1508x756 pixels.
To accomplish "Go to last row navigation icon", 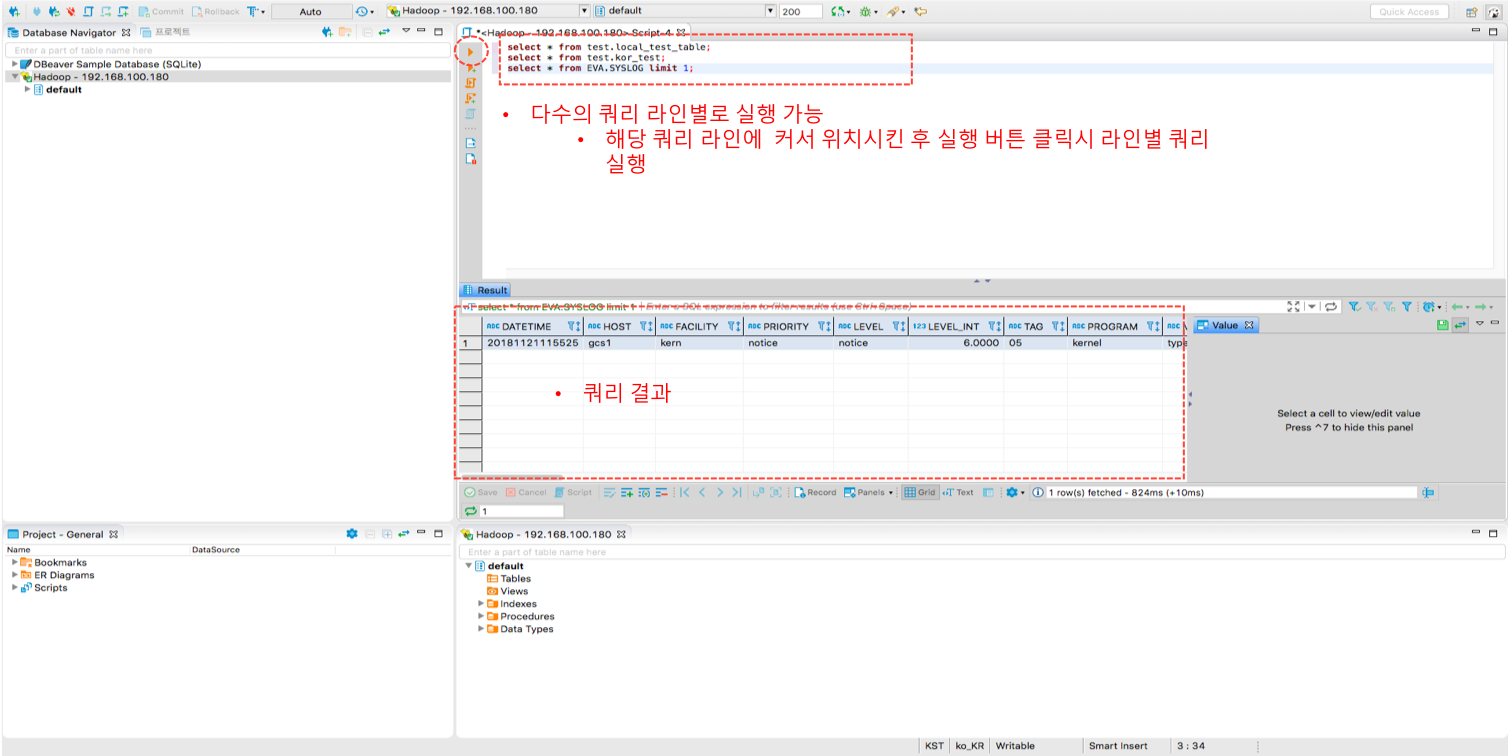I will [x=737, y=493].
